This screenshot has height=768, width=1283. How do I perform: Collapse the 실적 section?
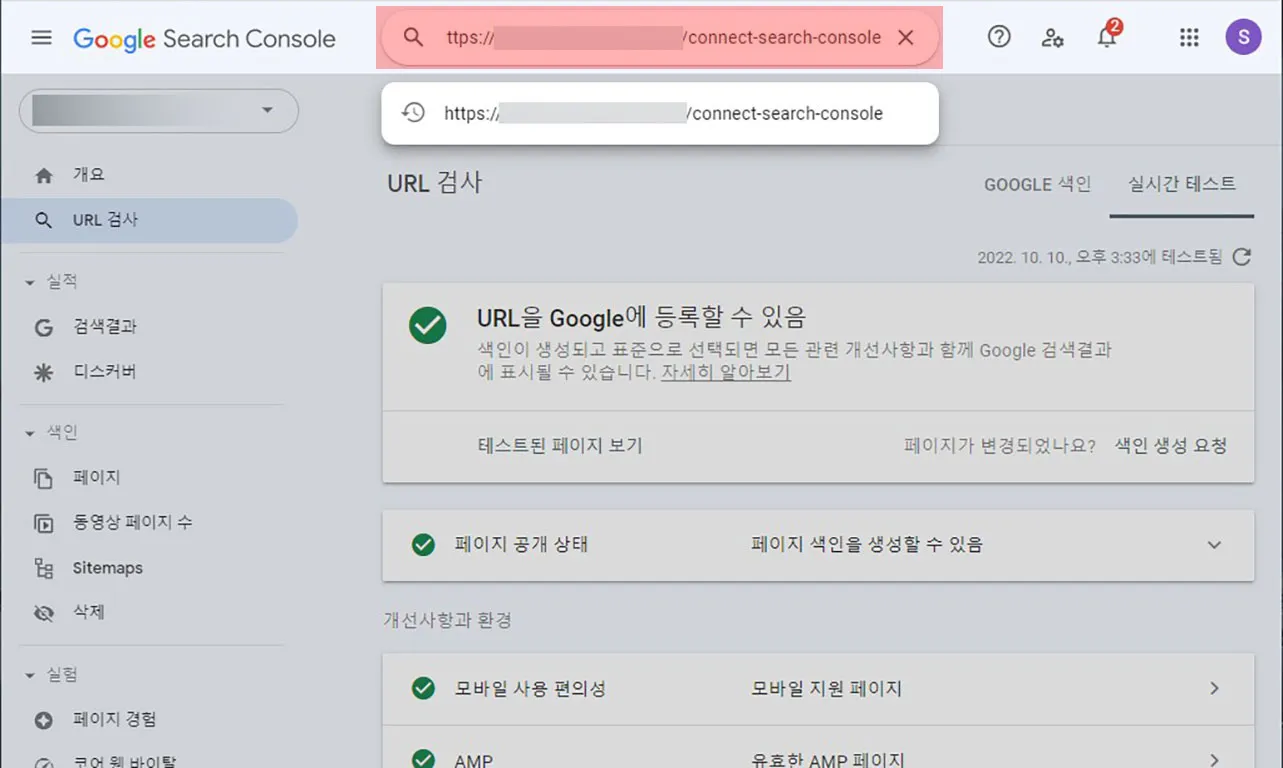click(x=30, y=282)
